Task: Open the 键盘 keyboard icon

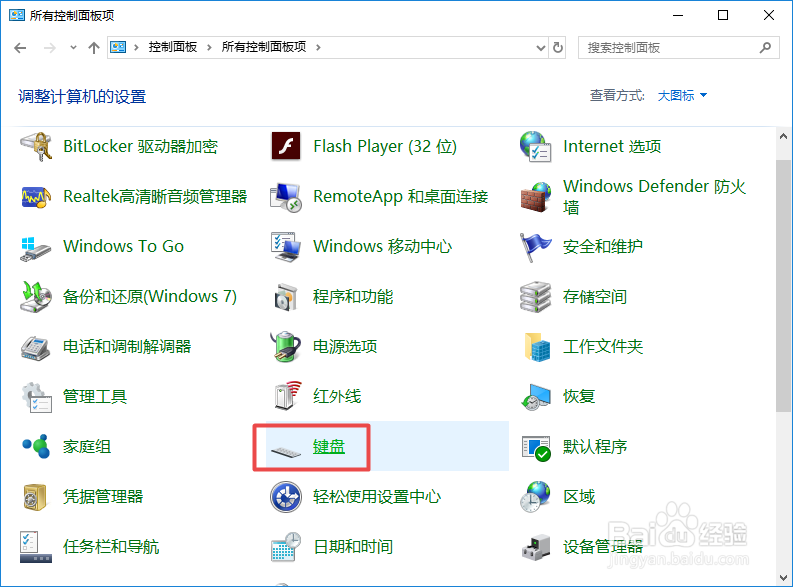Action: coord(286,450)
